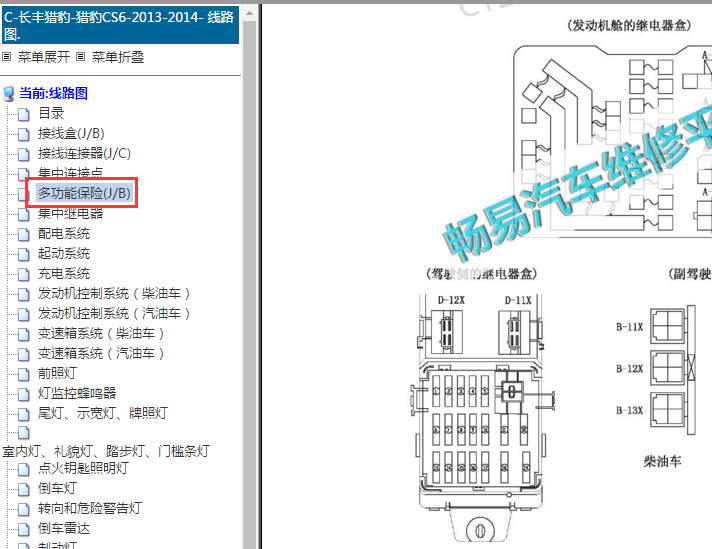712x549 pixels.
Task: Click the B-12X connector in diagram
Action: (x=668, y=367)
